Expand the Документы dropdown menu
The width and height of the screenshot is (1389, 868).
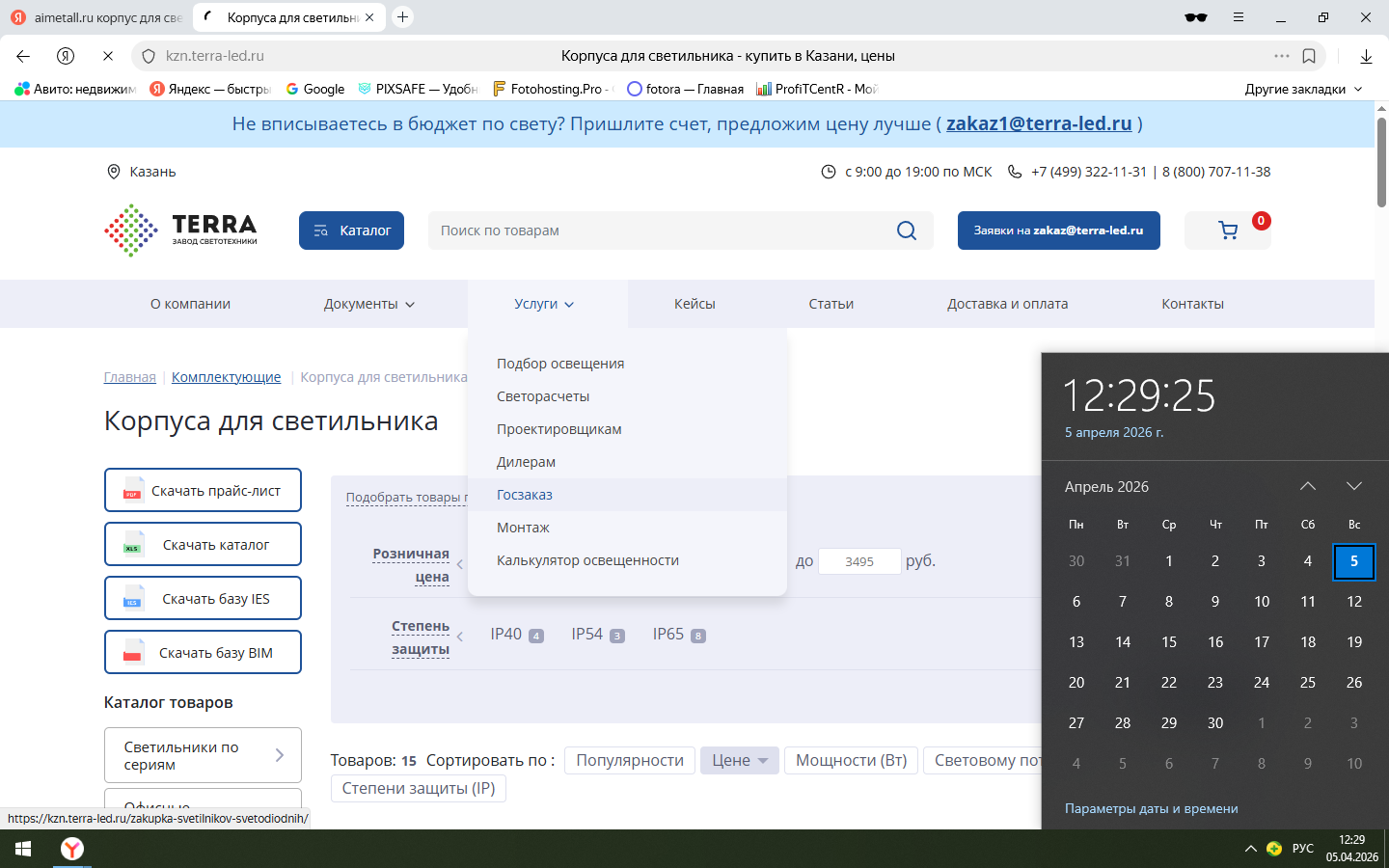[369, 304]
